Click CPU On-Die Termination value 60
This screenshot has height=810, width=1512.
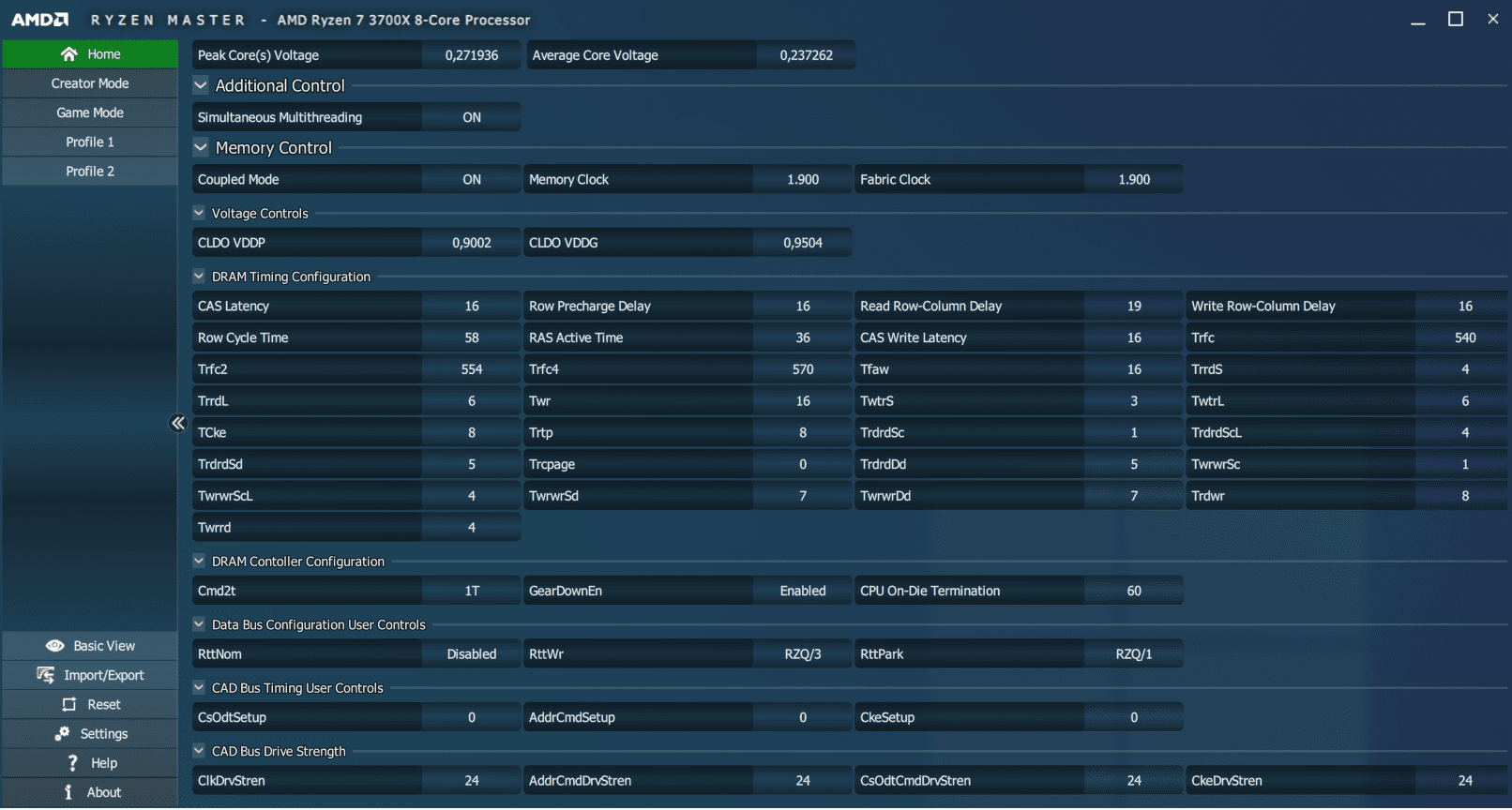[x=1134, y=591]
